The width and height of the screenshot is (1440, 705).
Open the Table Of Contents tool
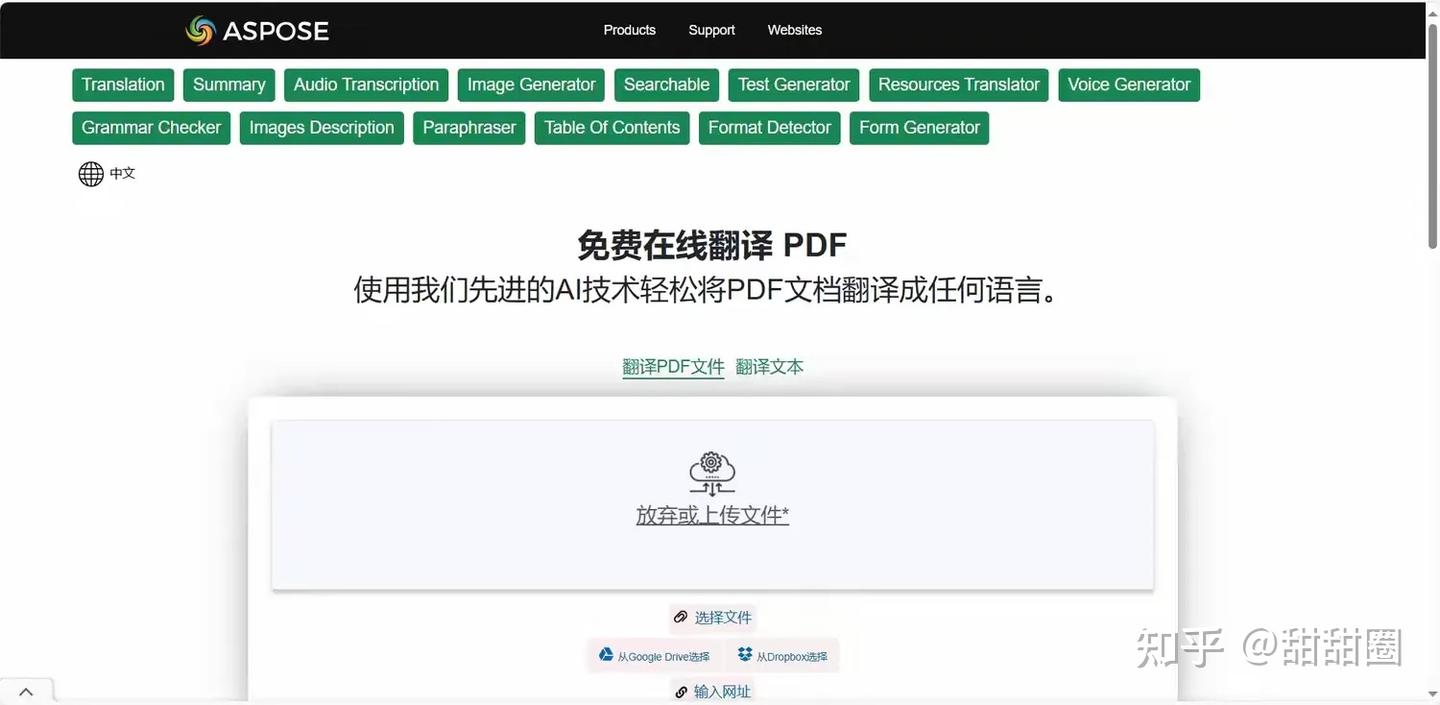click(x=612, y=128)
